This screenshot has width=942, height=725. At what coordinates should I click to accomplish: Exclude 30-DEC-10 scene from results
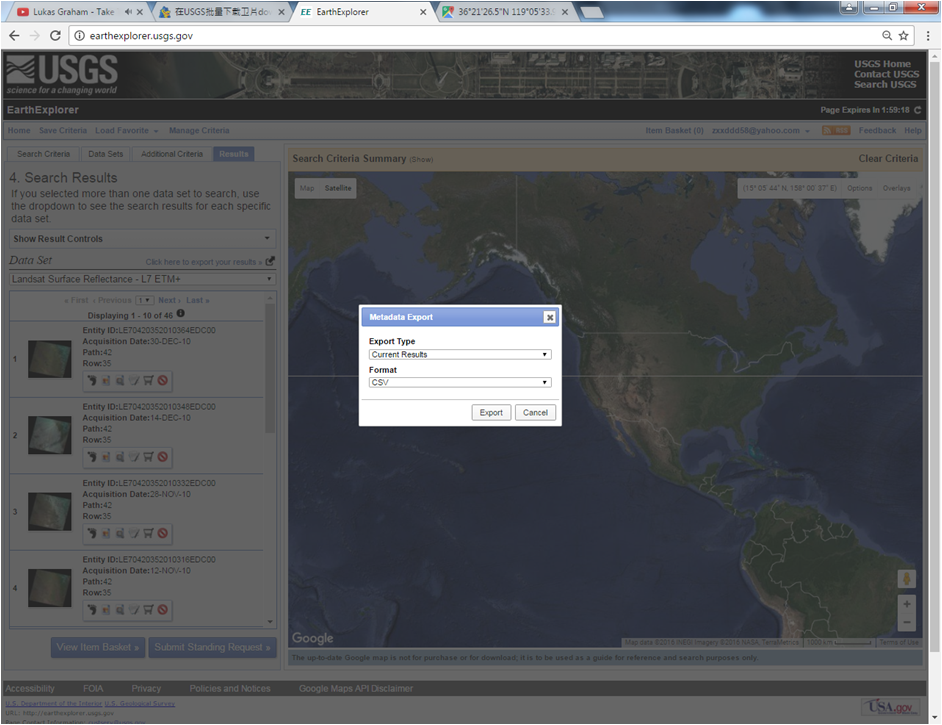click(x=162, y=380)
